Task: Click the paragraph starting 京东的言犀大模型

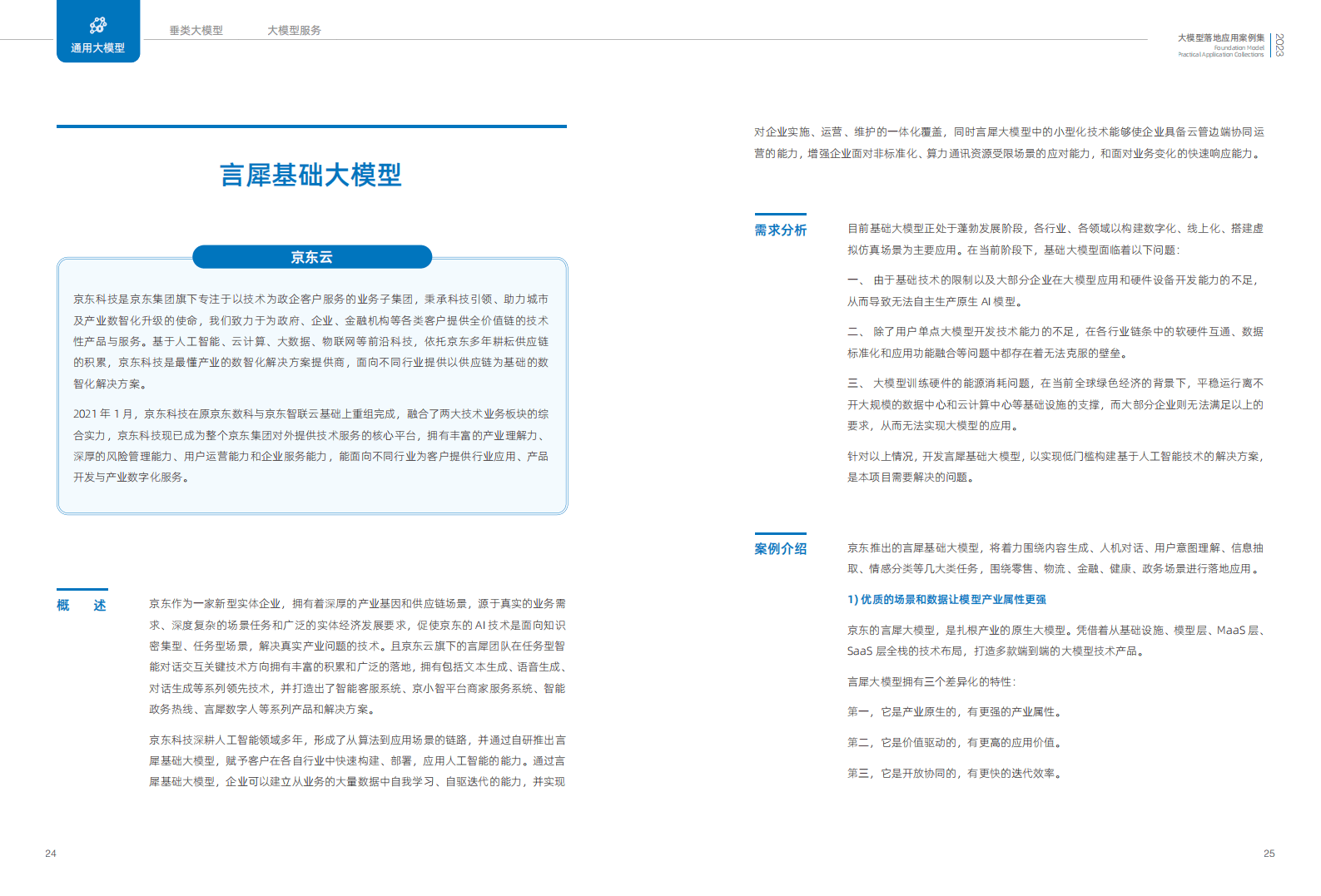Action: (x=1055, y=641)
